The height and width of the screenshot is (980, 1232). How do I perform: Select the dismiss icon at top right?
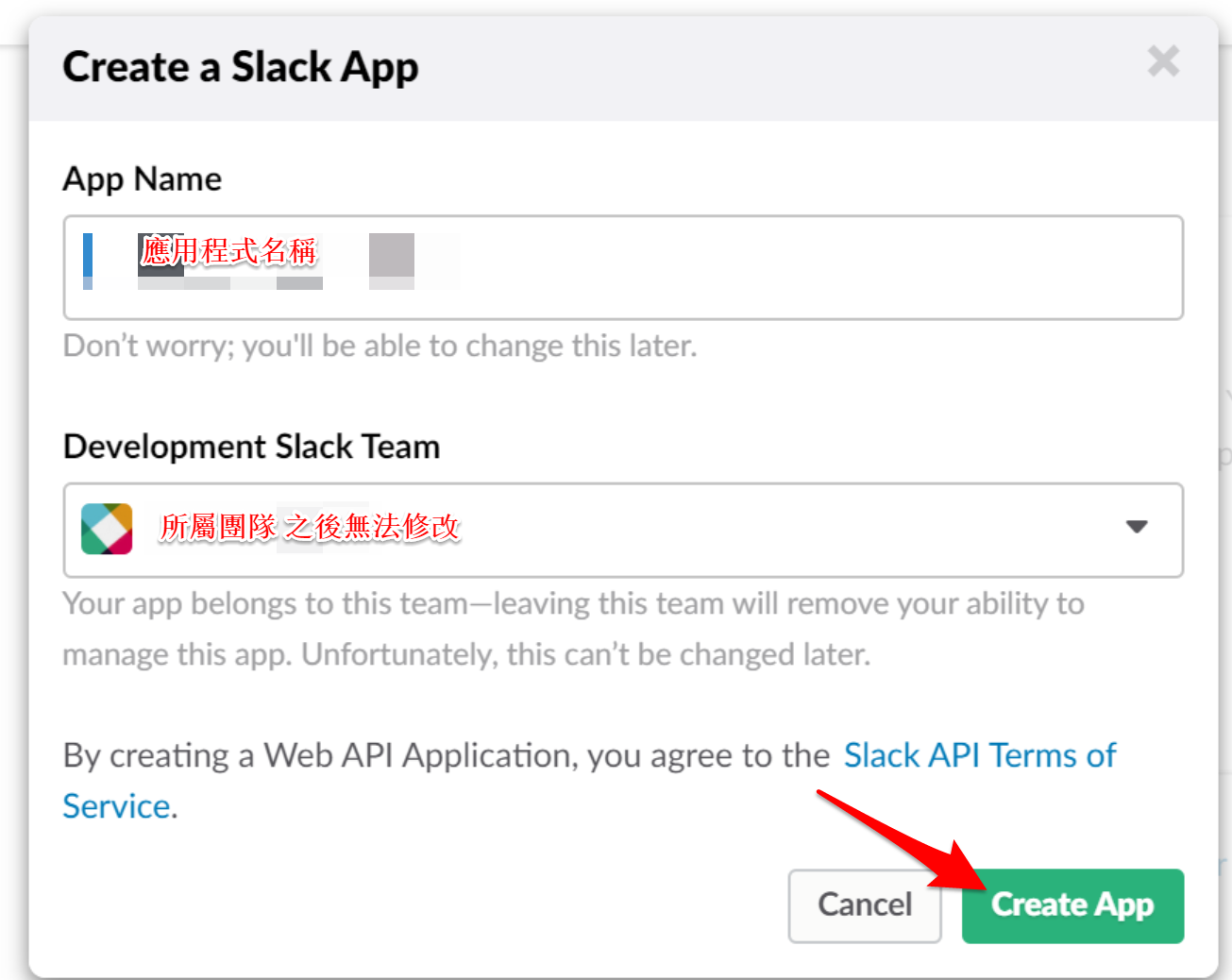[x=1163, y=60]
